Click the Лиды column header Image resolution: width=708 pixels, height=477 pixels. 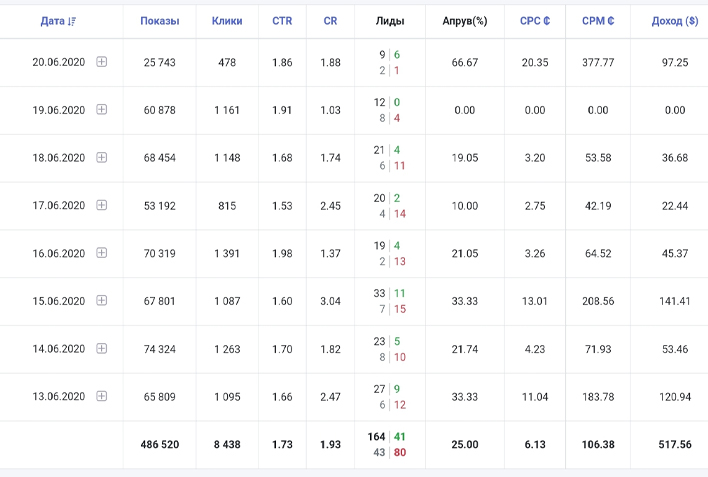pos(390,21)
